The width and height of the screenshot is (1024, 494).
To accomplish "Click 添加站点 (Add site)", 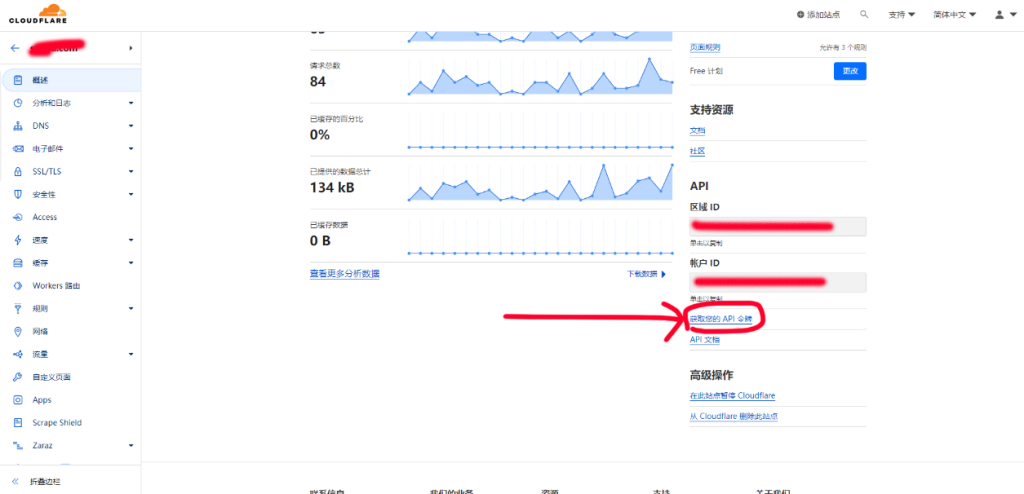I will point(818,14).
